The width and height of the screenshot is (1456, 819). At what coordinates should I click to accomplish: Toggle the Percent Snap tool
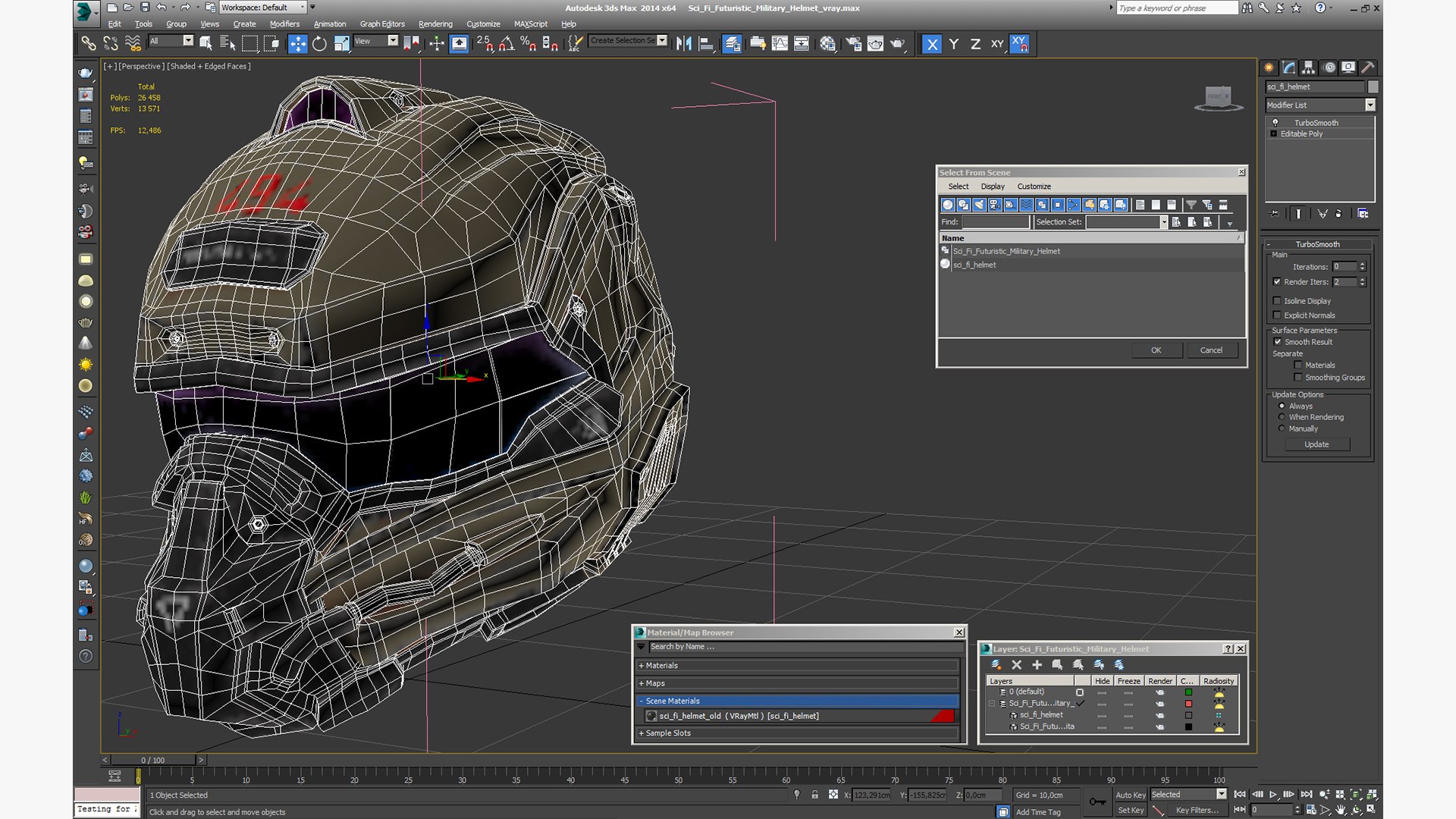529,44
